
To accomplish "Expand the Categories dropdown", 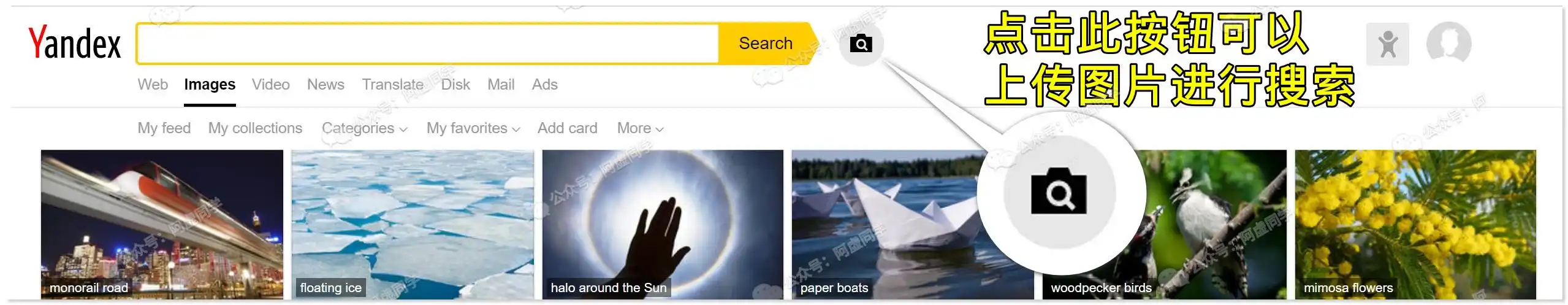I will click(364, 128).
